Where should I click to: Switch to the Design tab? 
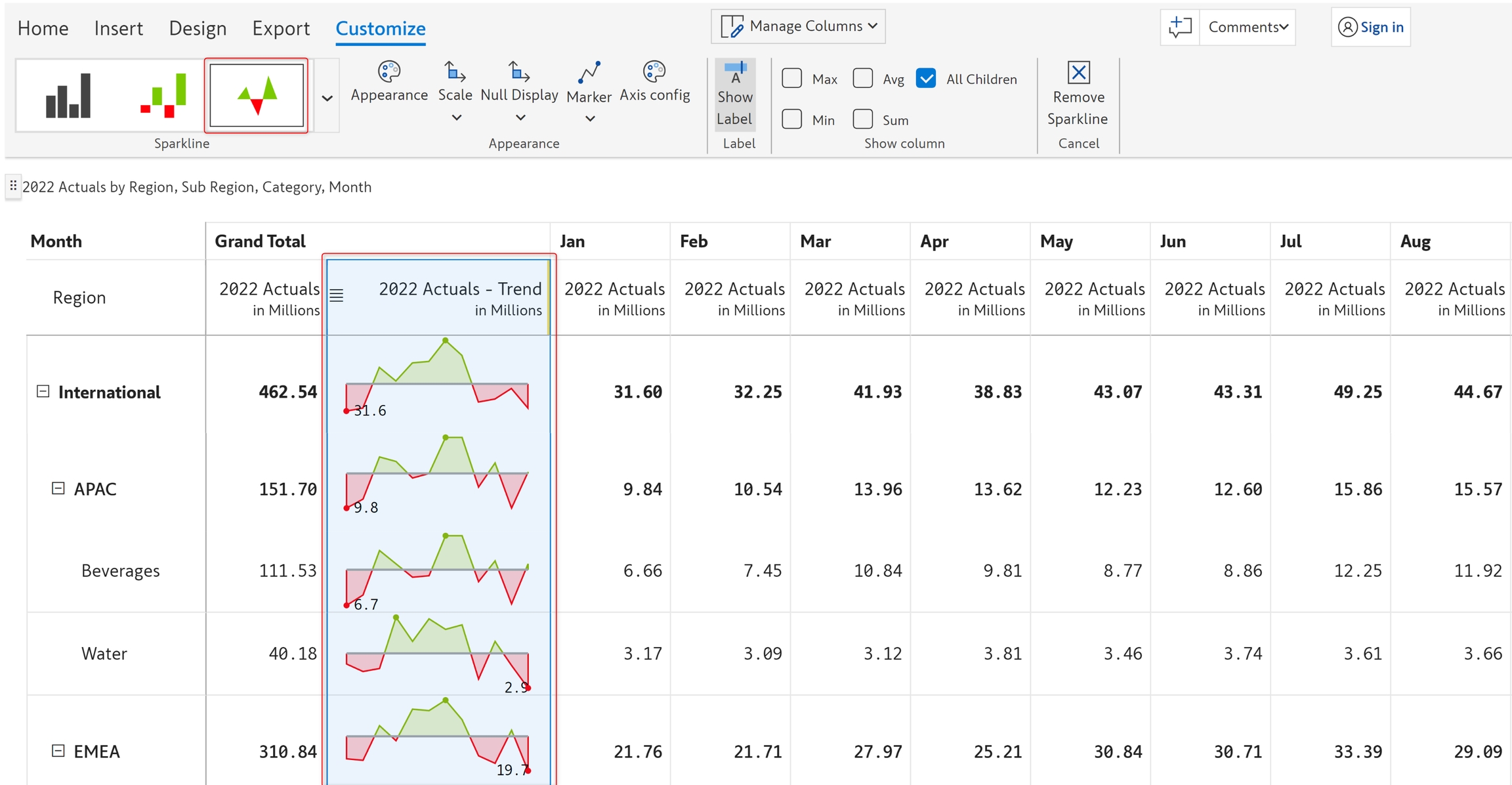click(x=198, y=28)
